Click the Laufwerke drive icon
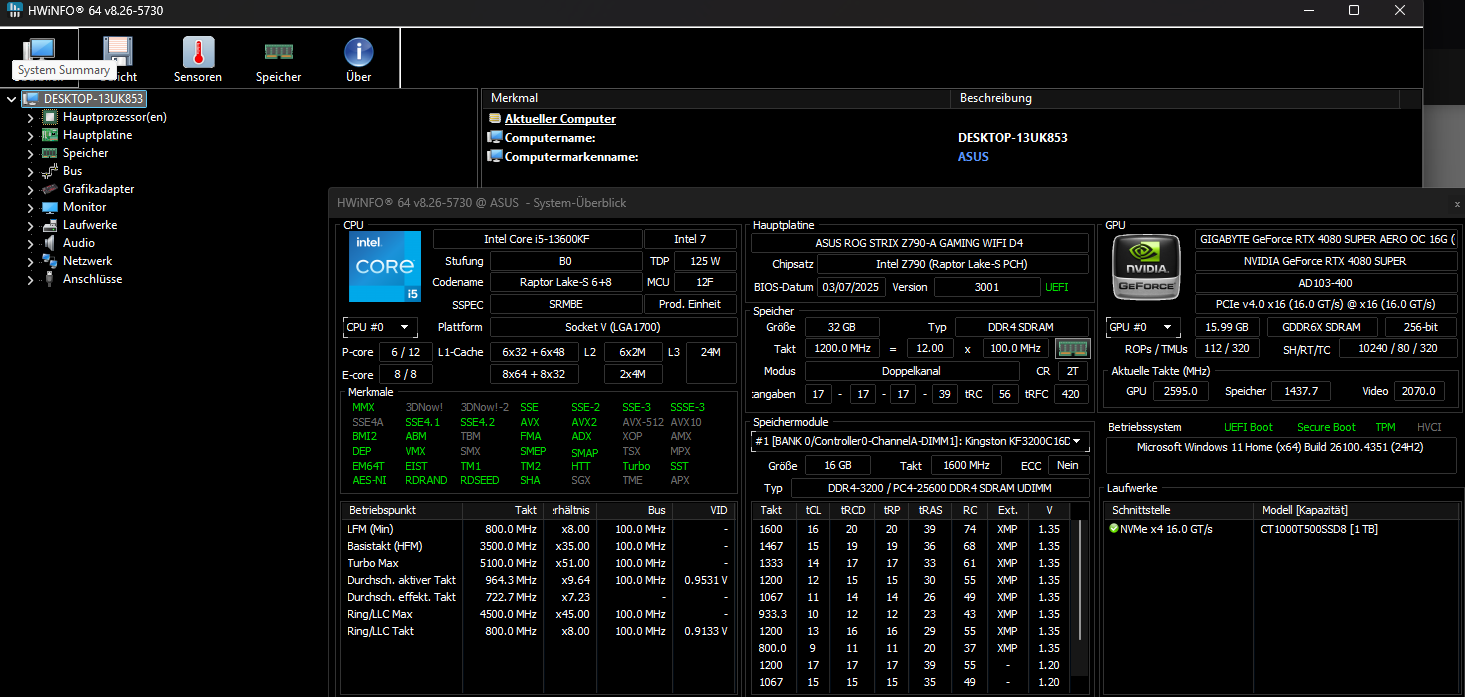The width and height of the screenshot is (1465, 697). (x=50, y=225)
